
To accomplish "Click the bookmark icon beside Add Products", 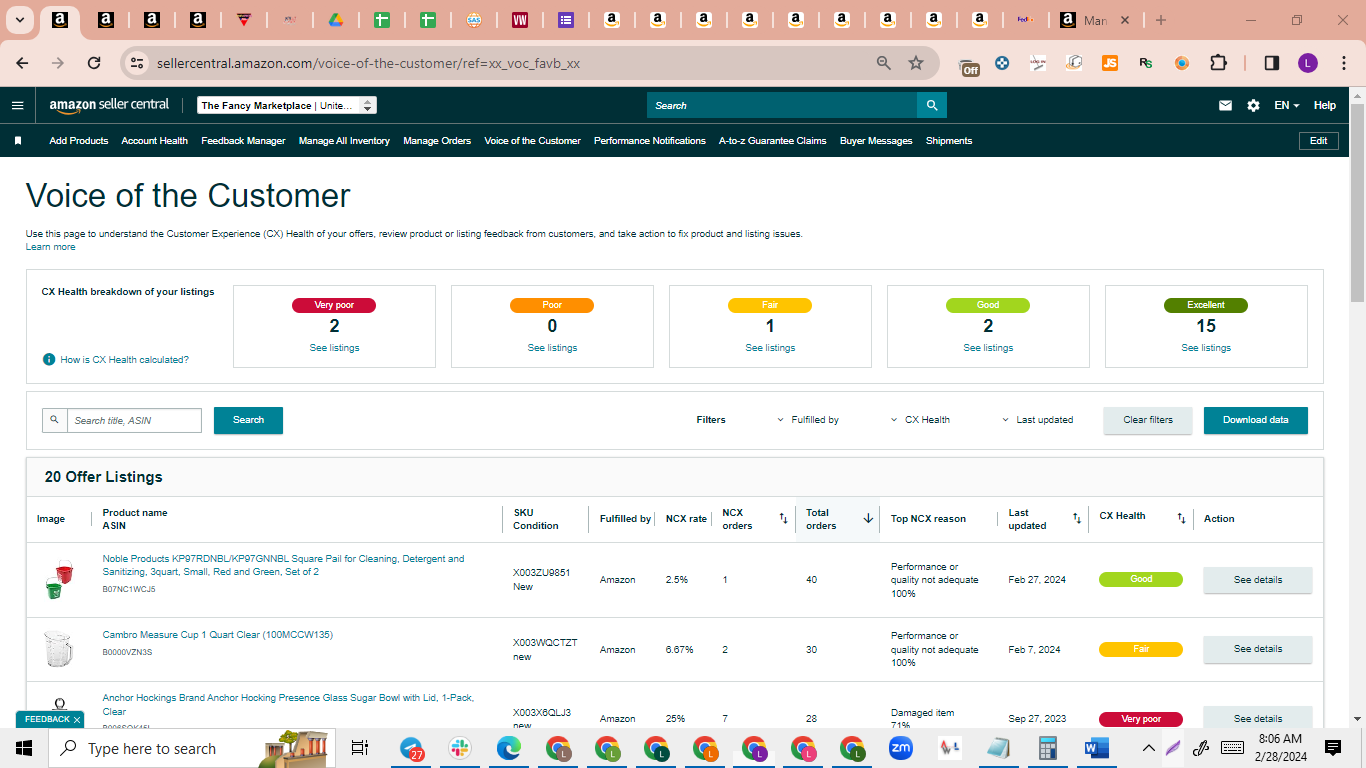I will click(x=18, y=141).
